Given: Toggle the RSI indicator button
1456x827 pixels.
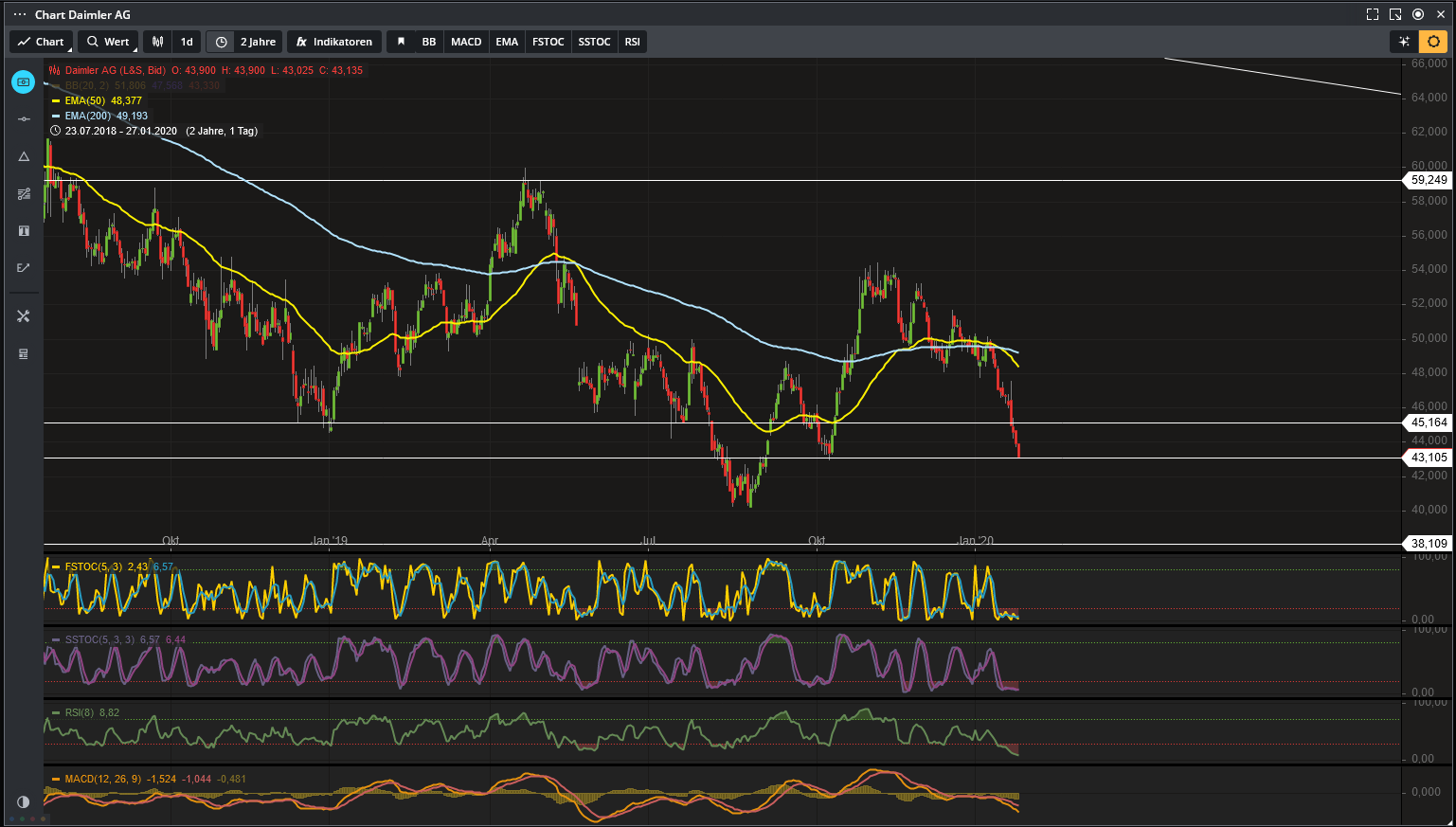Looking at the screenshot, I should coord(632,42).
